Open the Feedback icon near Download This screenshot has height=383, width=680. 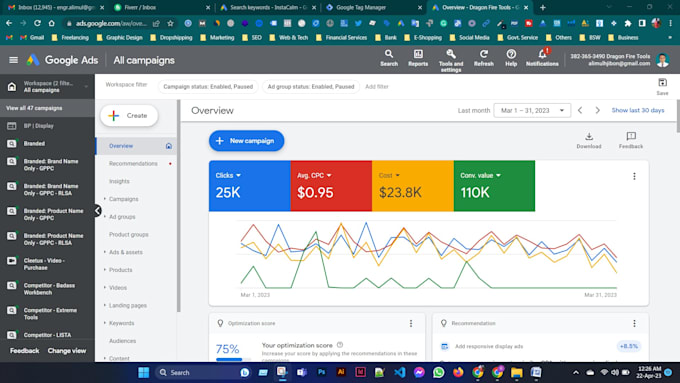coord(631,137)
